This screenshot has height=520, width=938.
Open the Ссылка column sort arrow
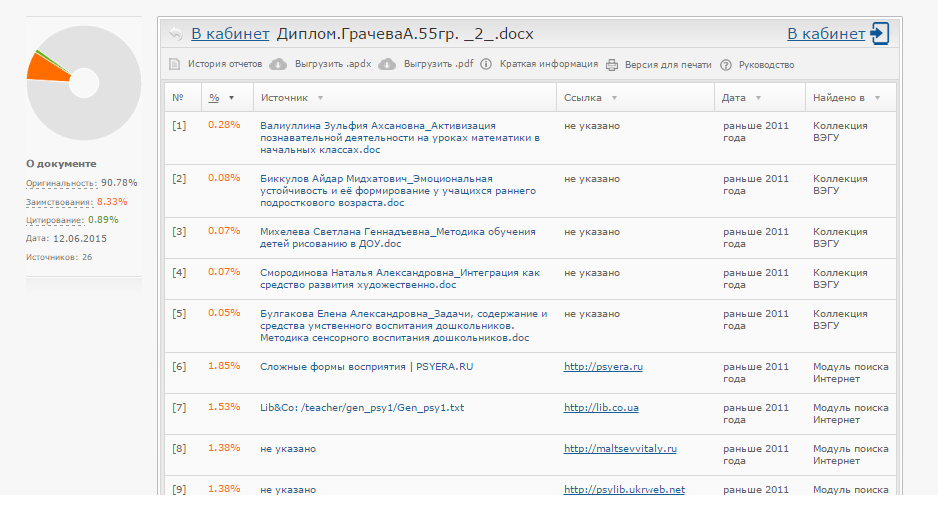click(x=614, y=98)
